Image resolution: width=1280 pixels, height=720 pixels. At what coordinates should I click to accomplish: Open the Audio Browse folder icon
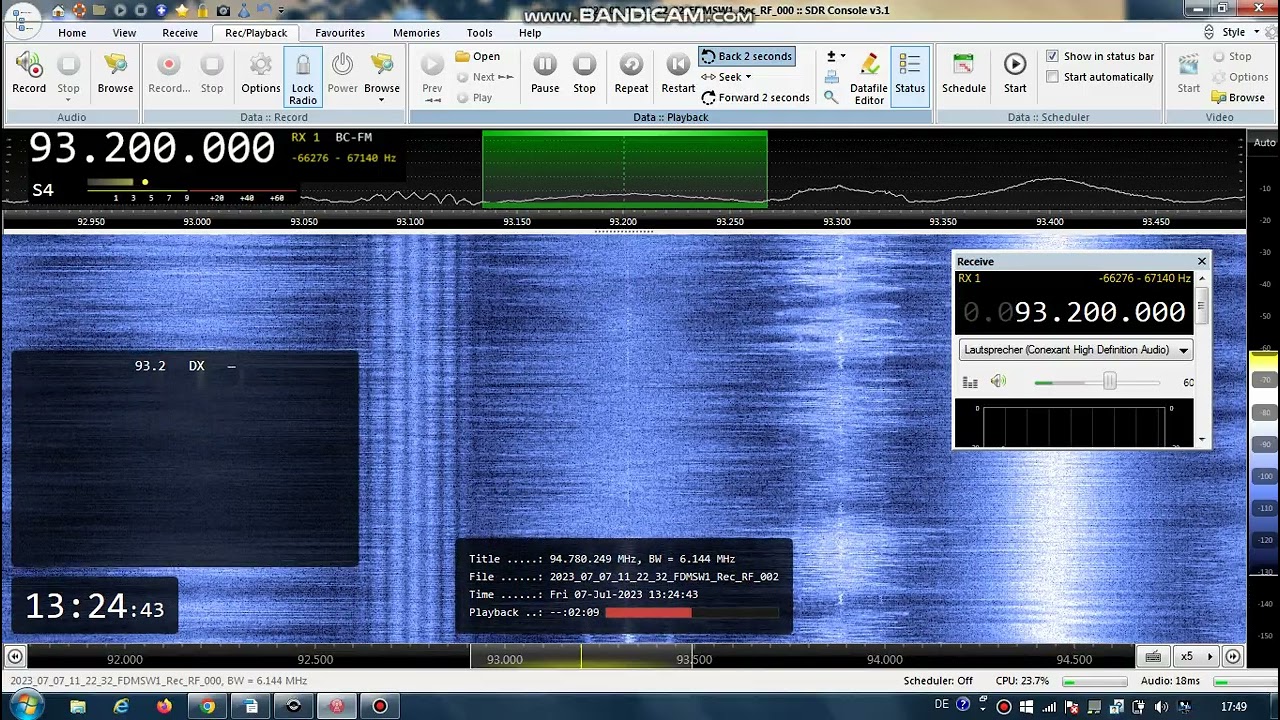[x=115, y=73]
